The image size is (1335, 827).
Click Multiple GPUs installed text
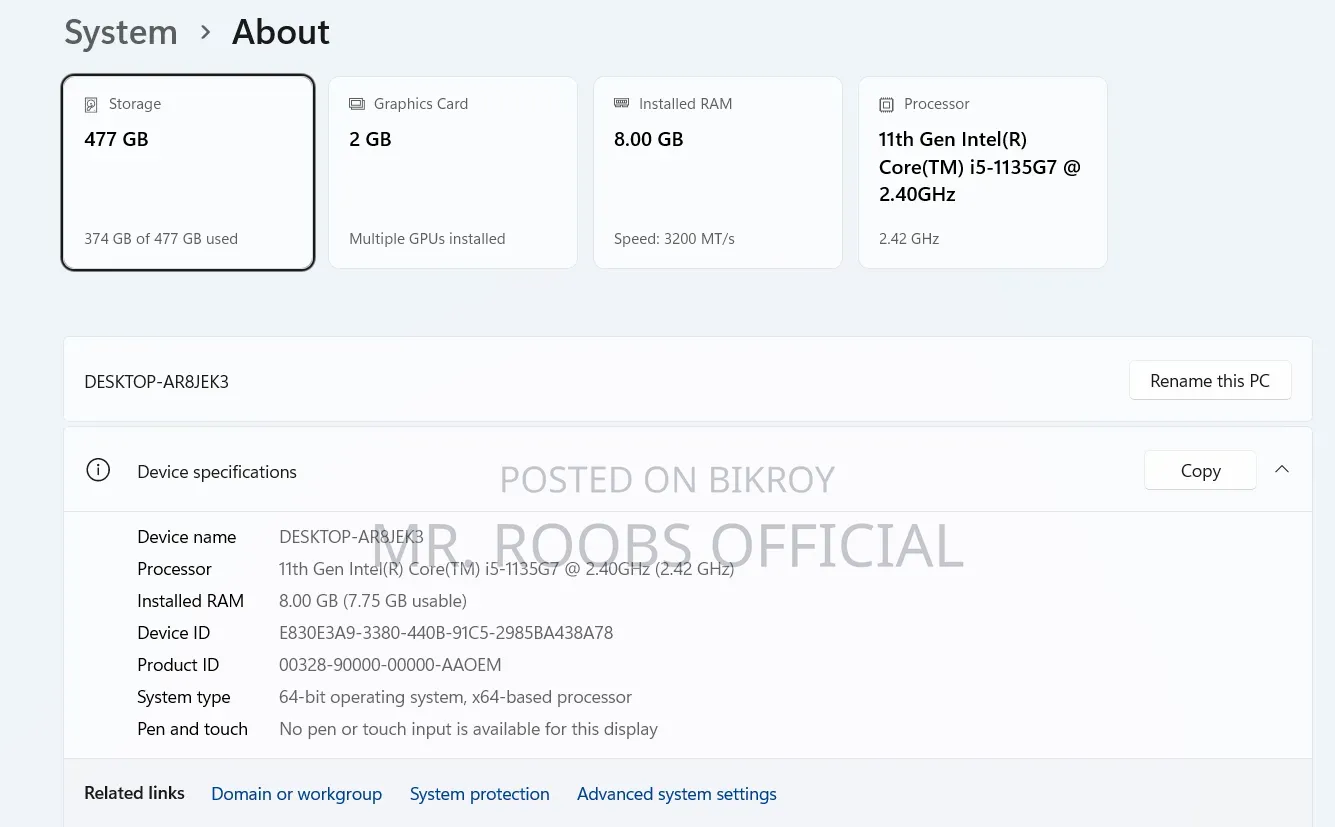pos(427,239)
